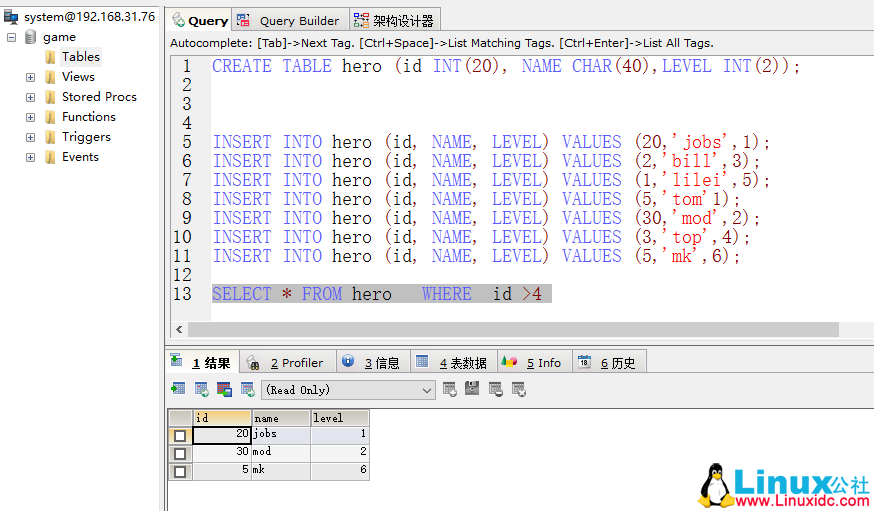Click the Profiler tab binoculars icon
The height and width of the screenshot is (511, 874).
[253, 362]
